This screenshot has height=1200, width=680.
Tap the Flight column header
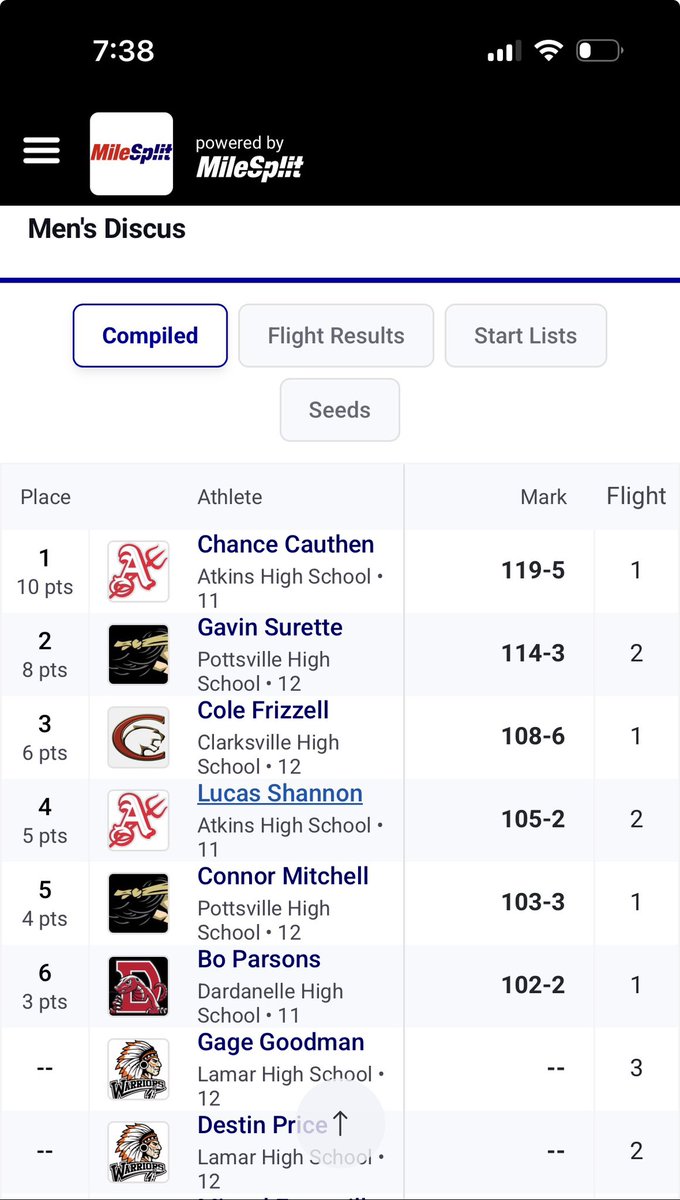click(636, 496)
